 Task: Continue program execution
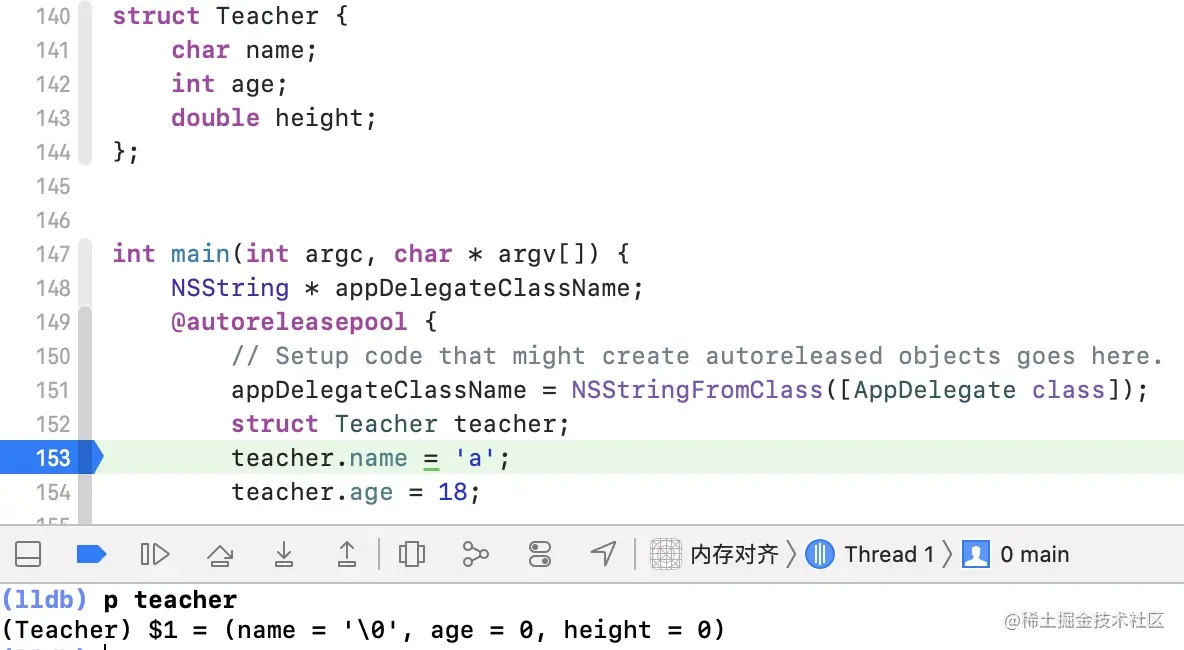pos(155,554)
